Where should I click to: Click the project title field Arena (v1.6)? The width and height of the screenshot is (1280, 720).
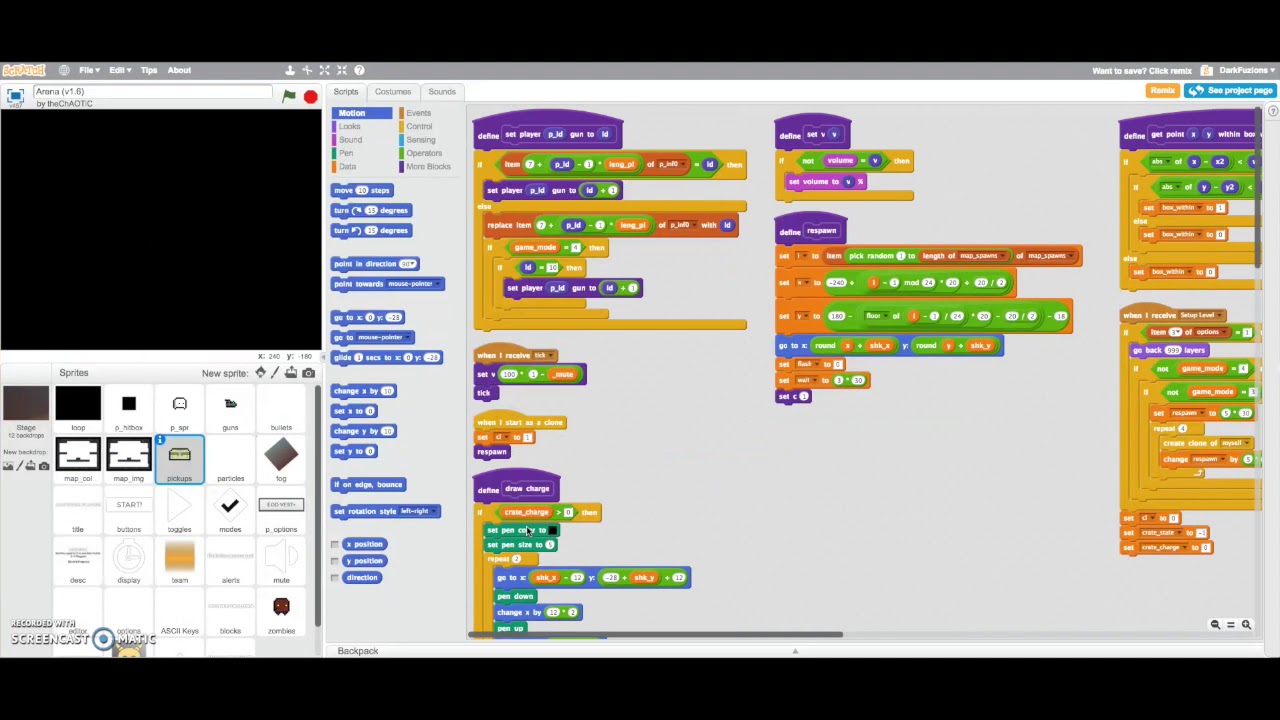coord(152,92)
